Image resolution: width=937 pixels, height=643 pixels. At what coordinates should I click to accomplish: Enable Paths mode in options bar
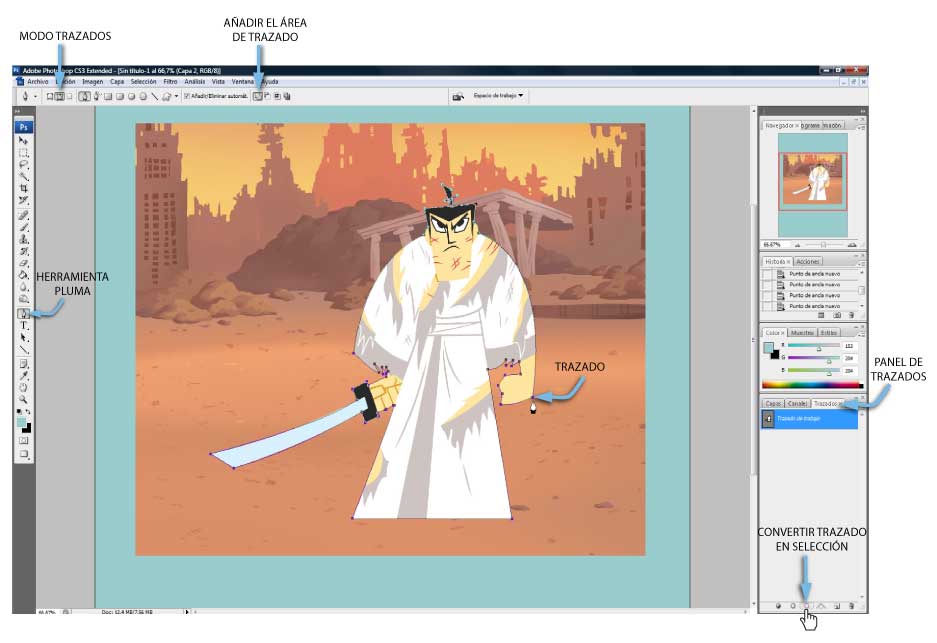coord(59,96)
